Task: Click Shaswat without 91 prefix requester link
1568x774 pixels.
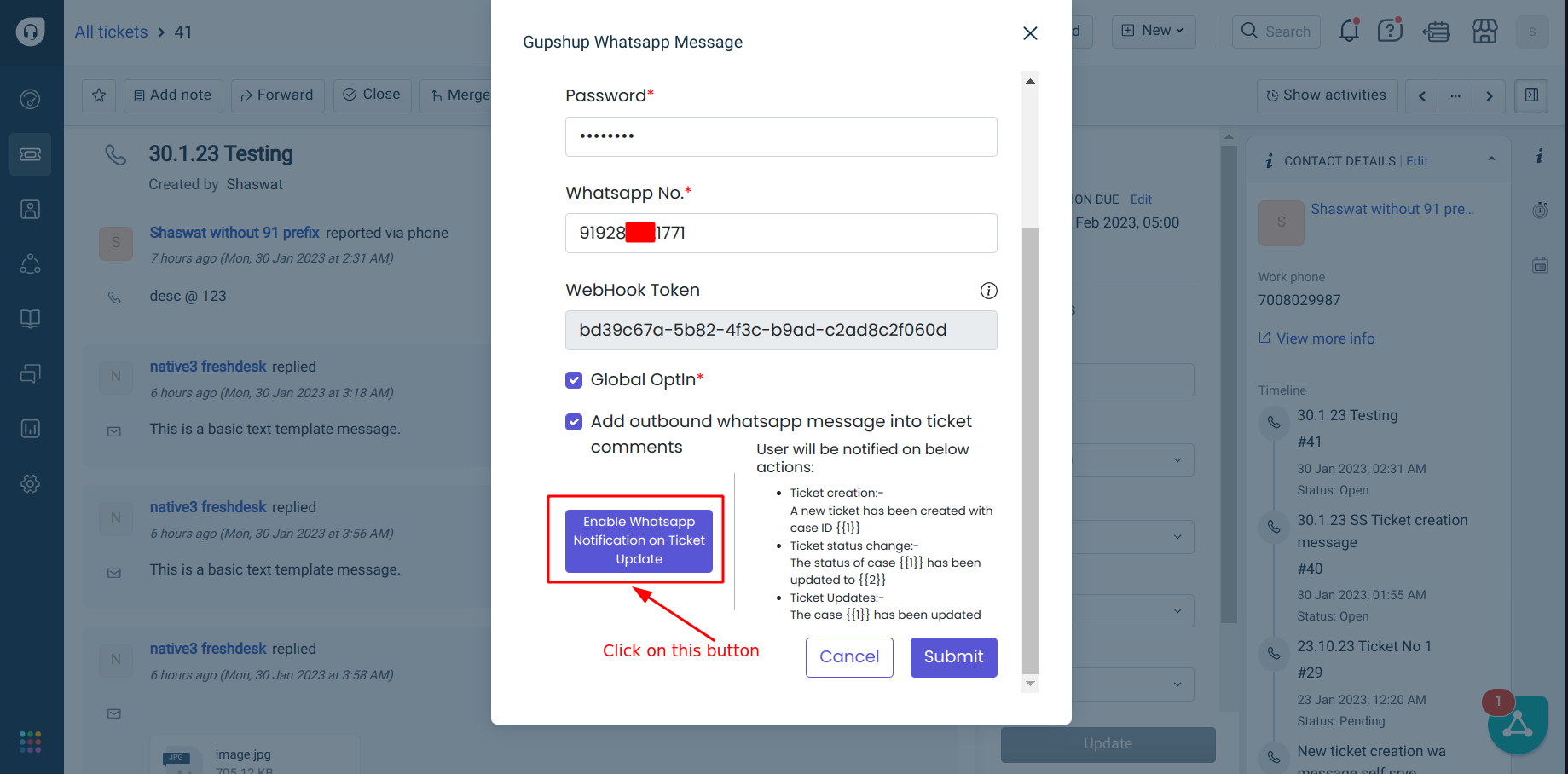Action: click(234, 234)
